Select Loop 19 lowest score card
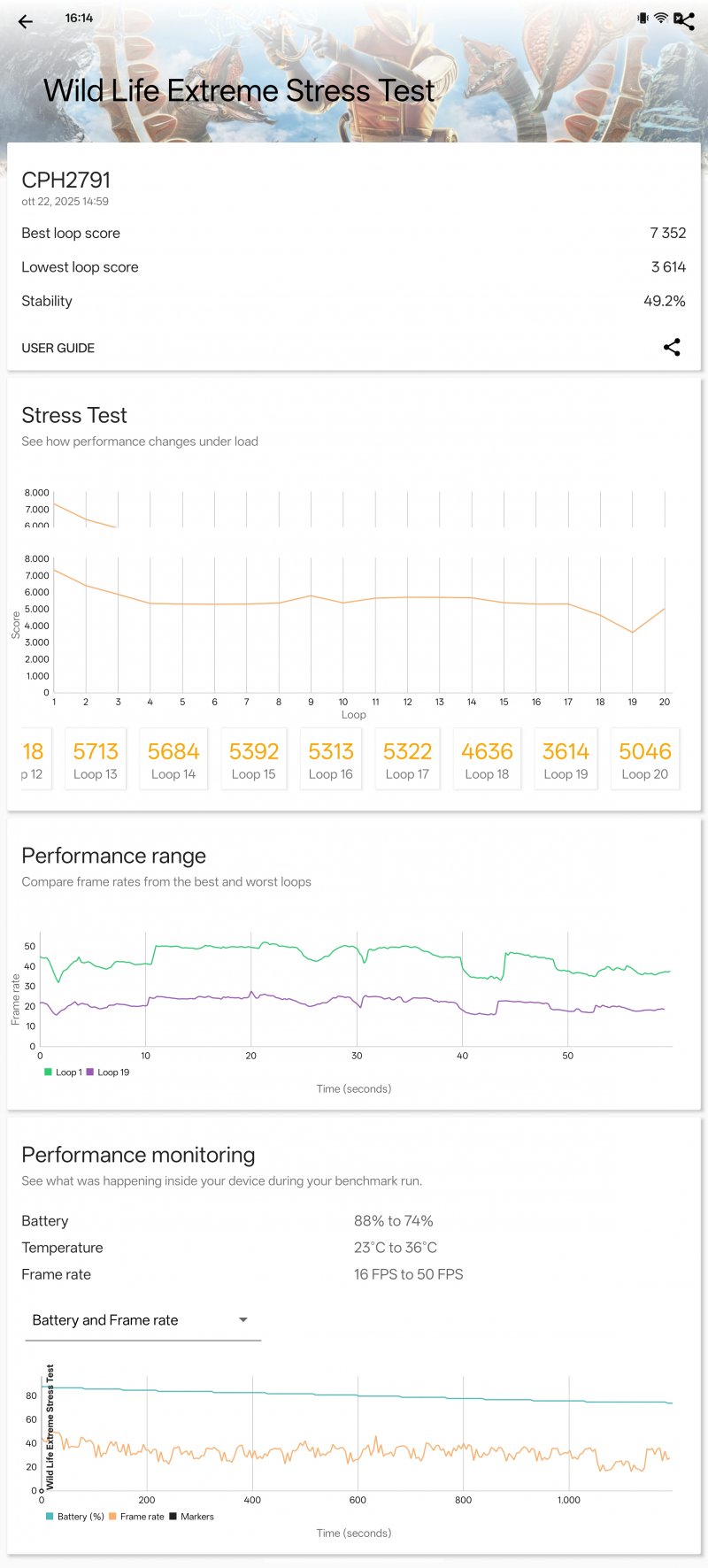The width and height of the screenshot is (708, 1568). tap(566, 759)
